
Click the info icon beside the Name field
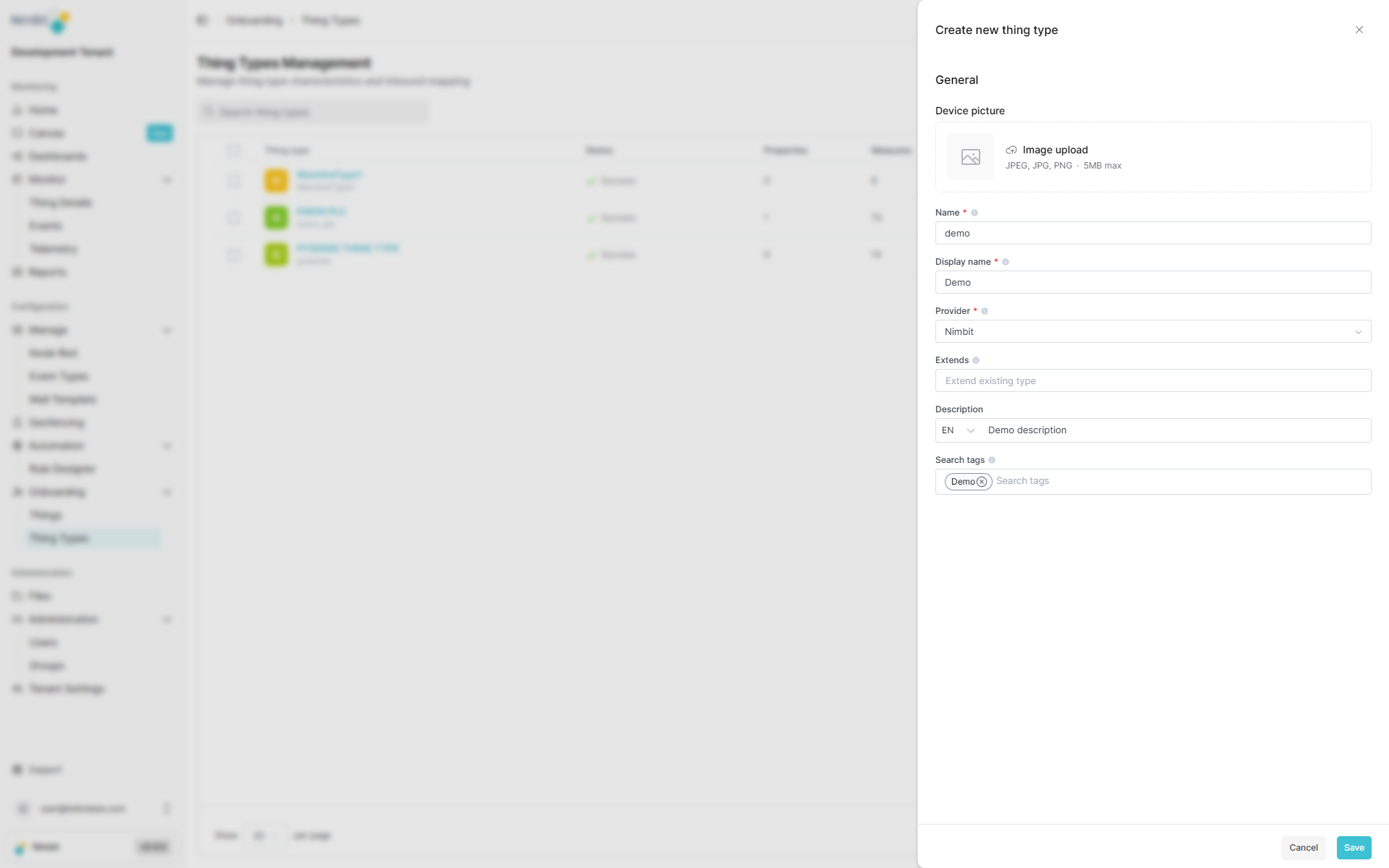coord(974,213)
